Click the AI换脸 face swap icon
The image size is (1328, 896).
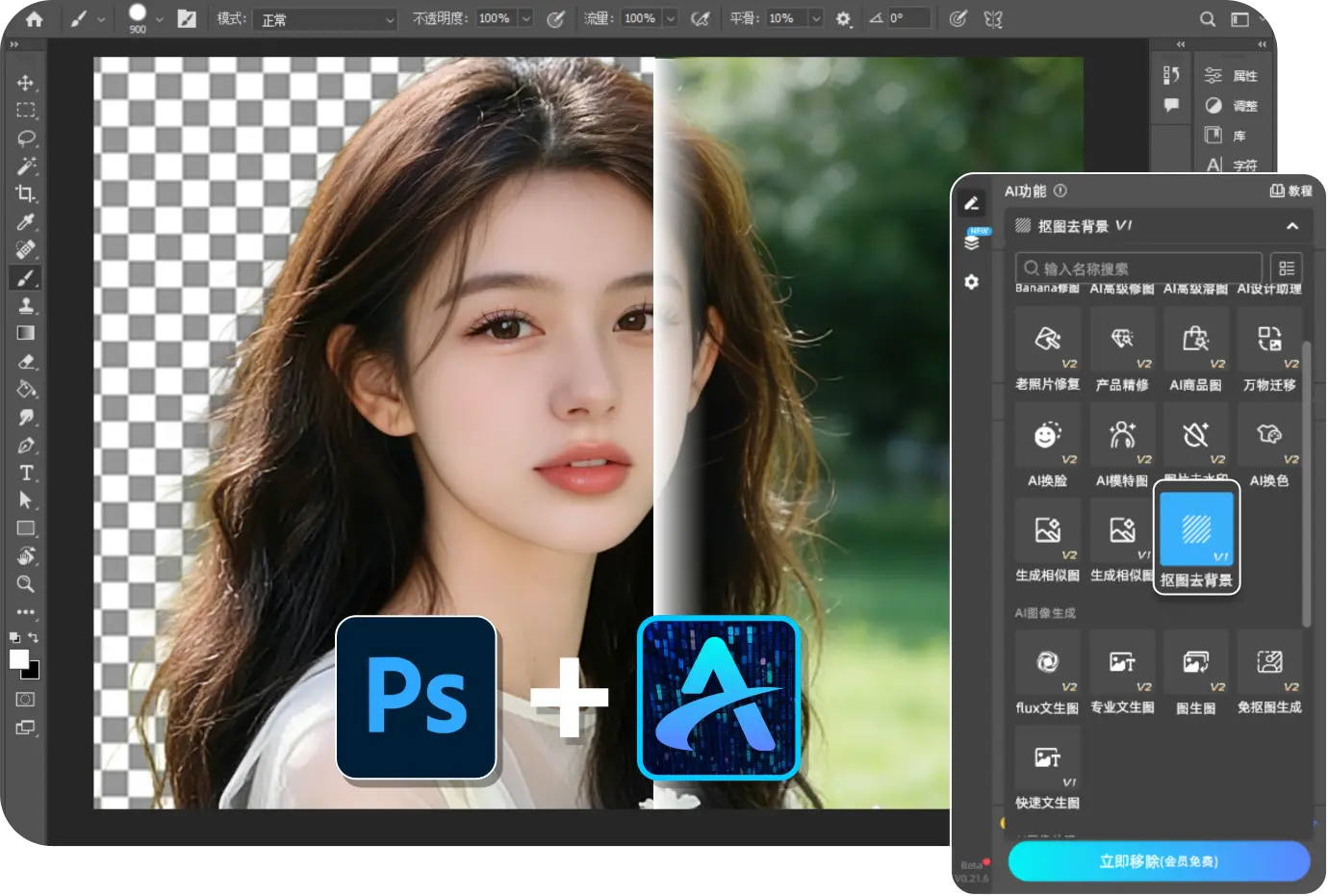(1047, 436)
